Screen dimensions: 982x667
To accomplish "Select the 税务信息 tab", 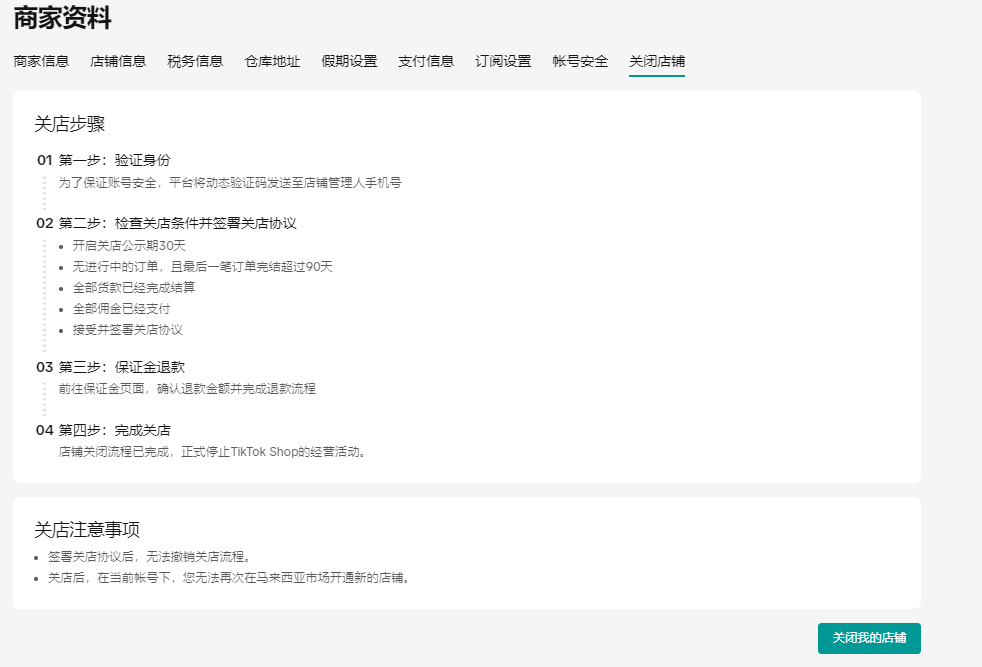I will click(195, 61).
